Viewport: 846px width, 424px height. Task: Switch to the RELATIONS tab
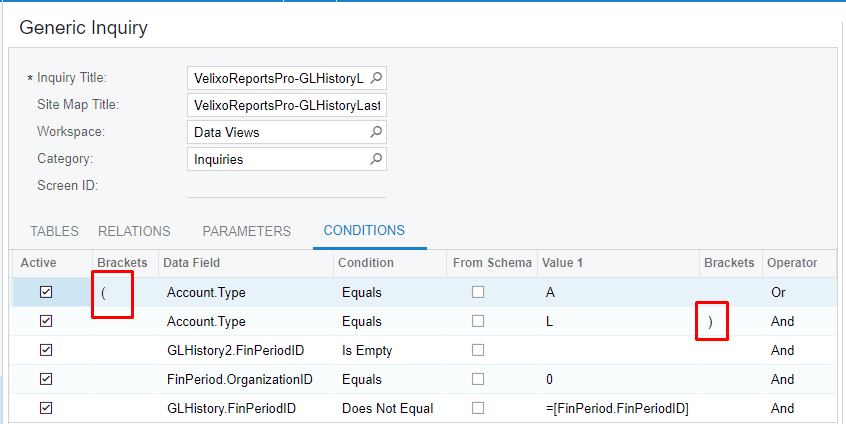(x=134, y=231)
